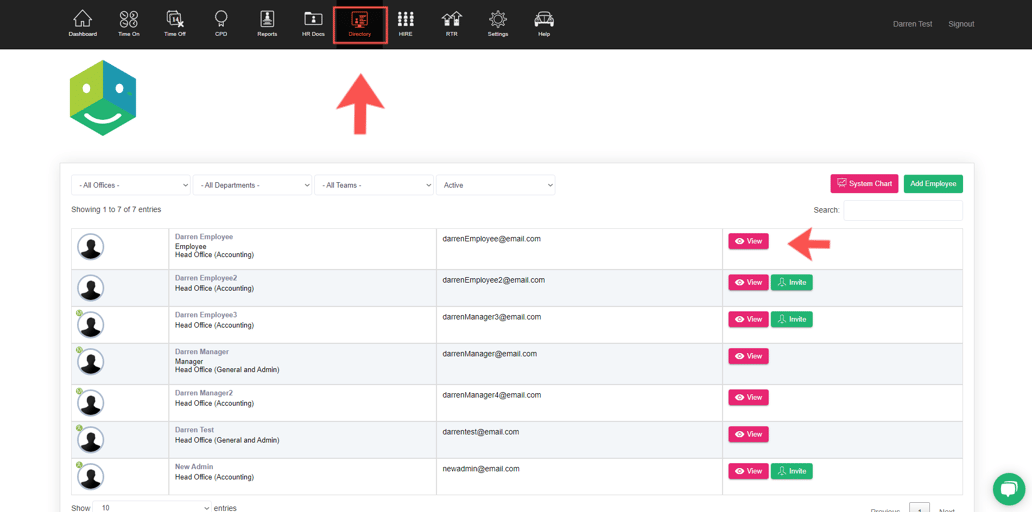Change the Active status filter dropdown
The height and width of the screenshot is (512, 1032).
coord(495,185)
